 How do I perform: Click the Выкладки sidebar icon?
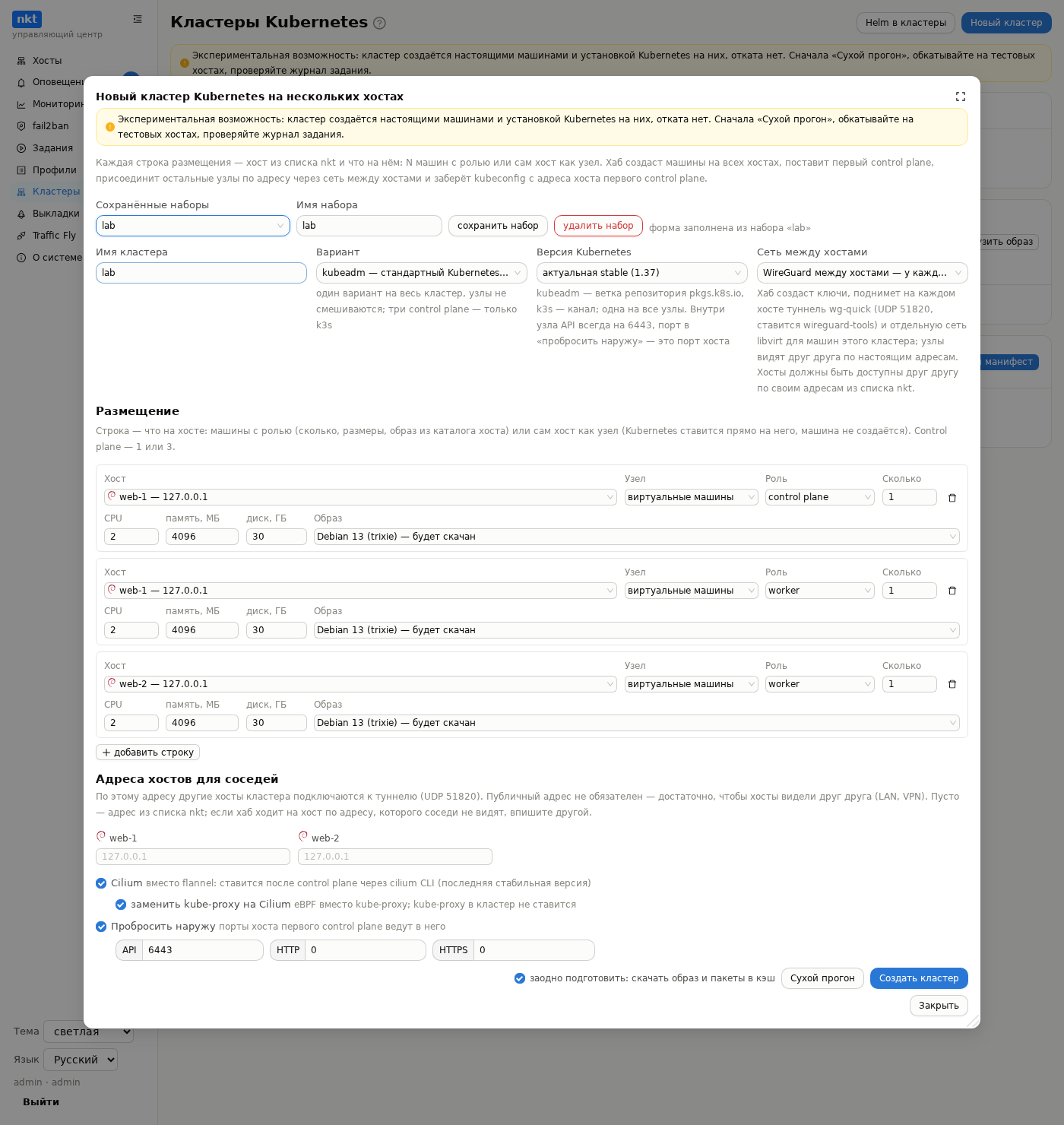21,214
